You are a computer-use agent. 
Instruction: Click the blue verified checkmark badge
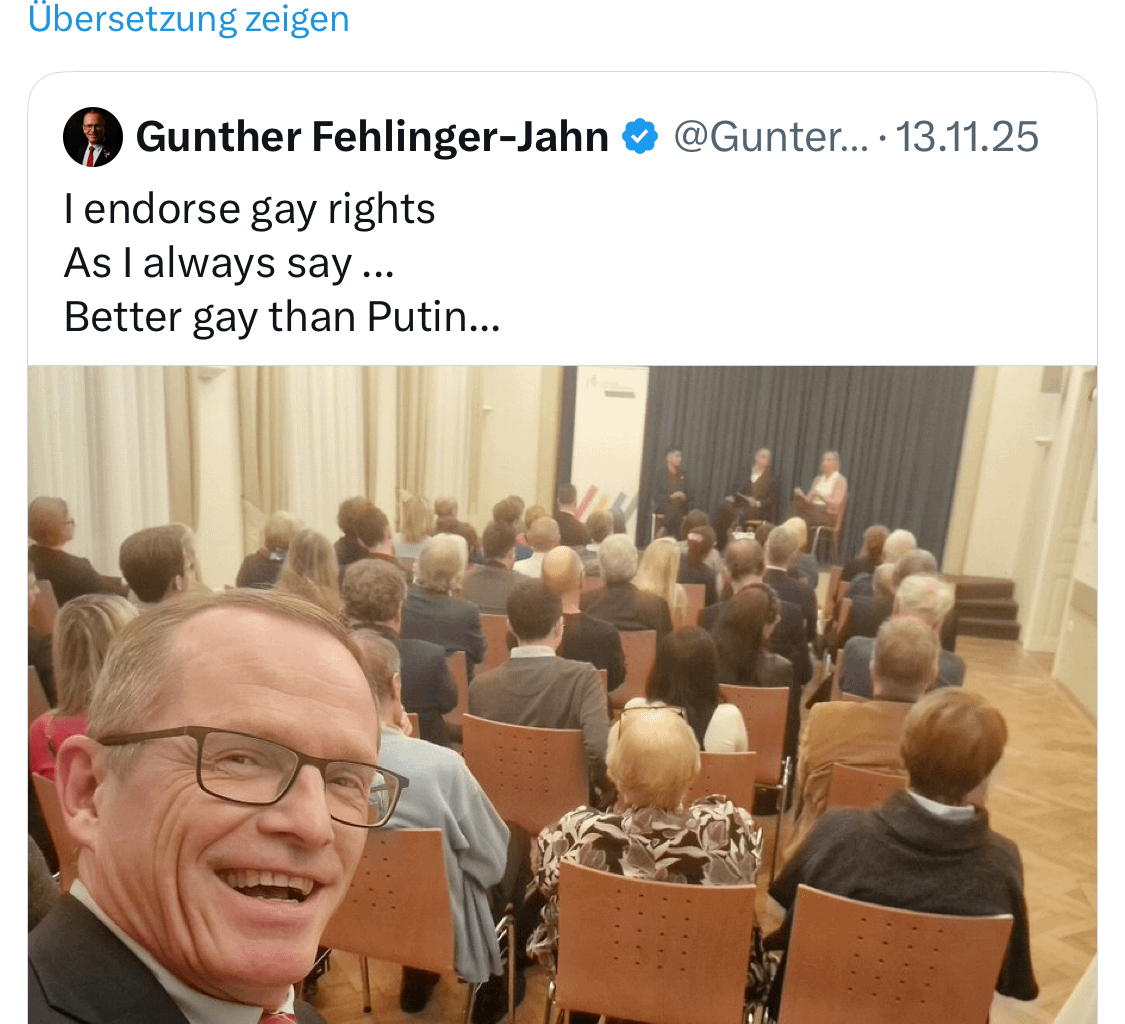pos(640,136)
